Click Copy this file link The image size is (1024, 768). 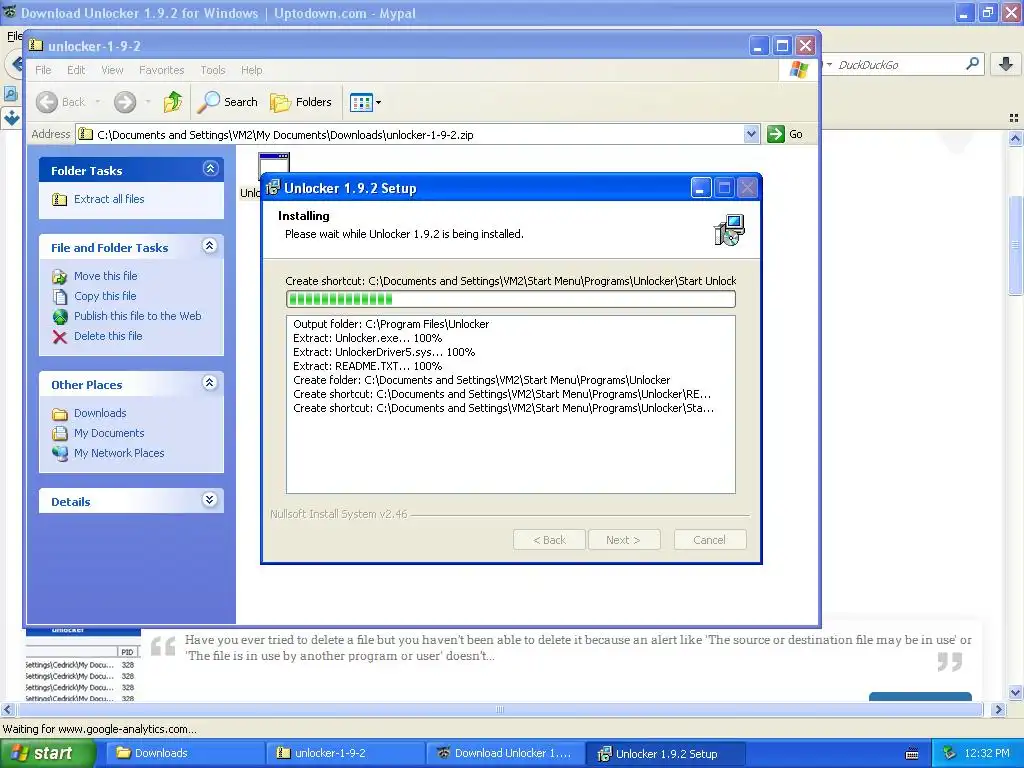[x=105, y=296]
